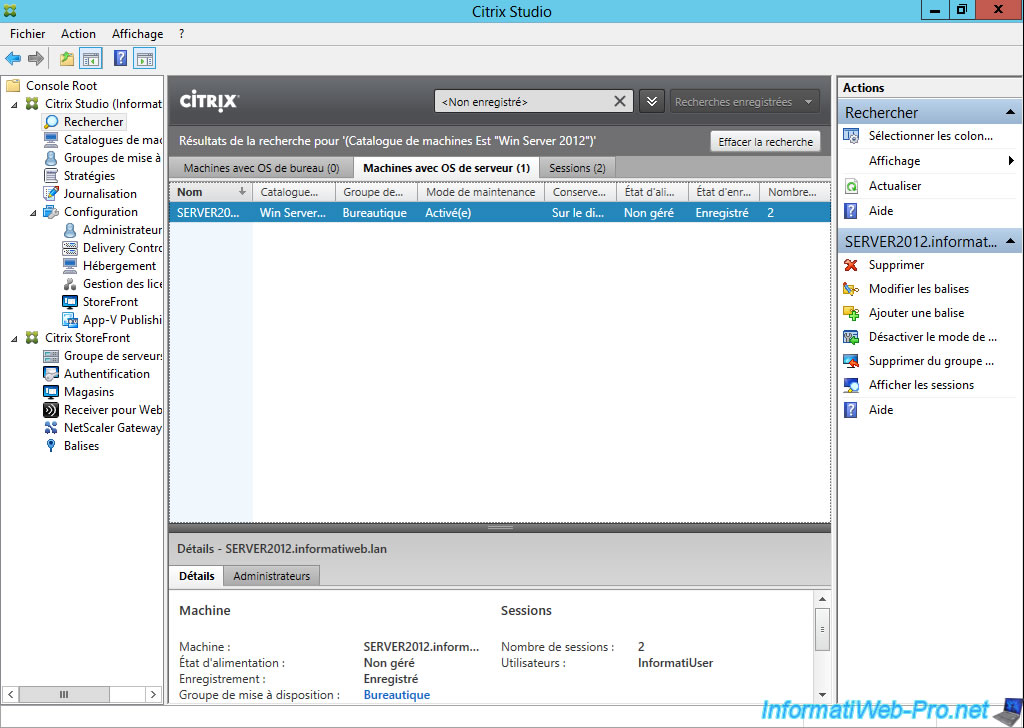Open the Affichage submenu arrow in Actions
This screenshot has height=728, width=1024.
tap(1011, 161)
